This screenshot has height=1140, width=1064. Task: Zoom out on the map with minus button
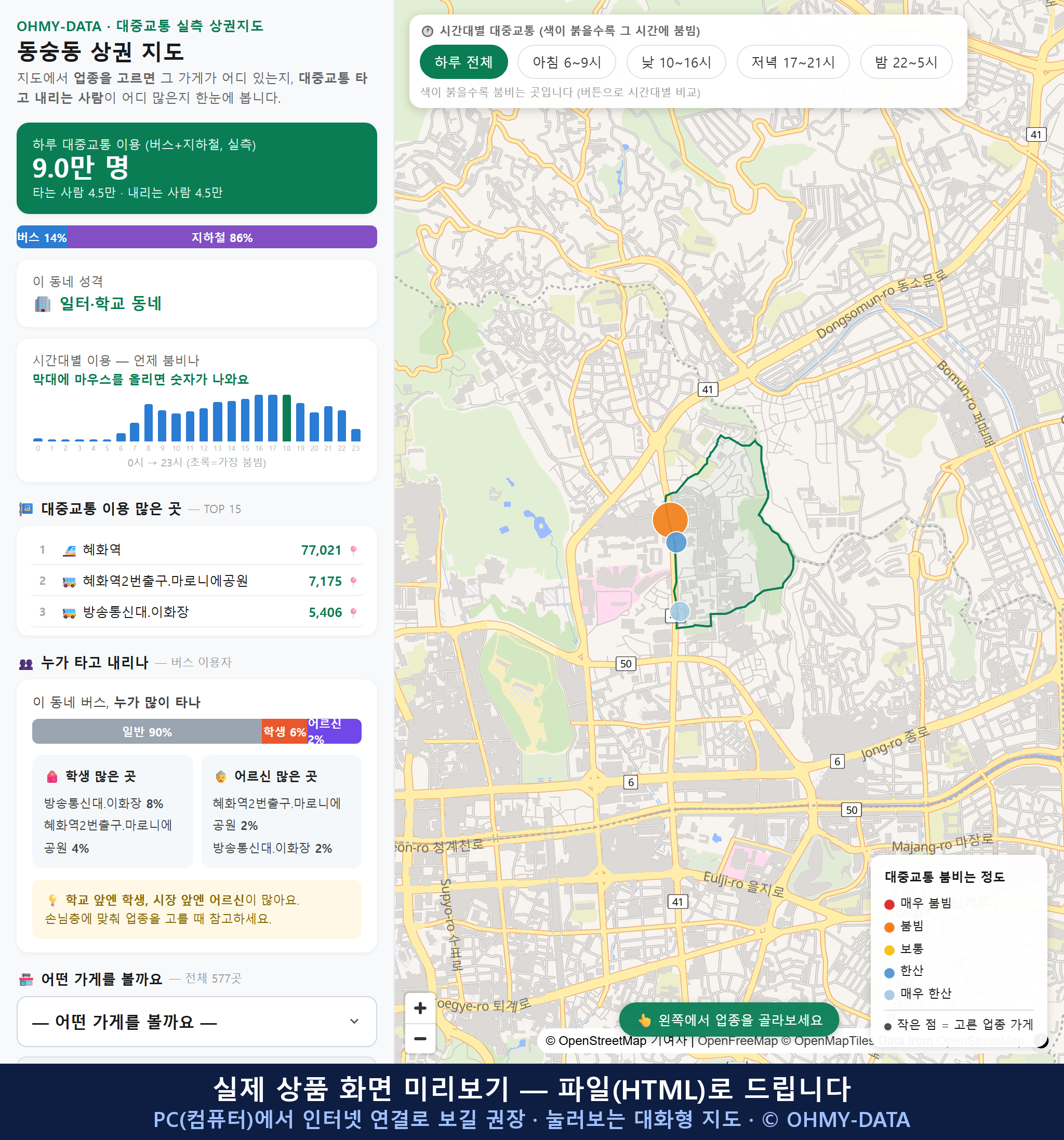pos(420,1039)
